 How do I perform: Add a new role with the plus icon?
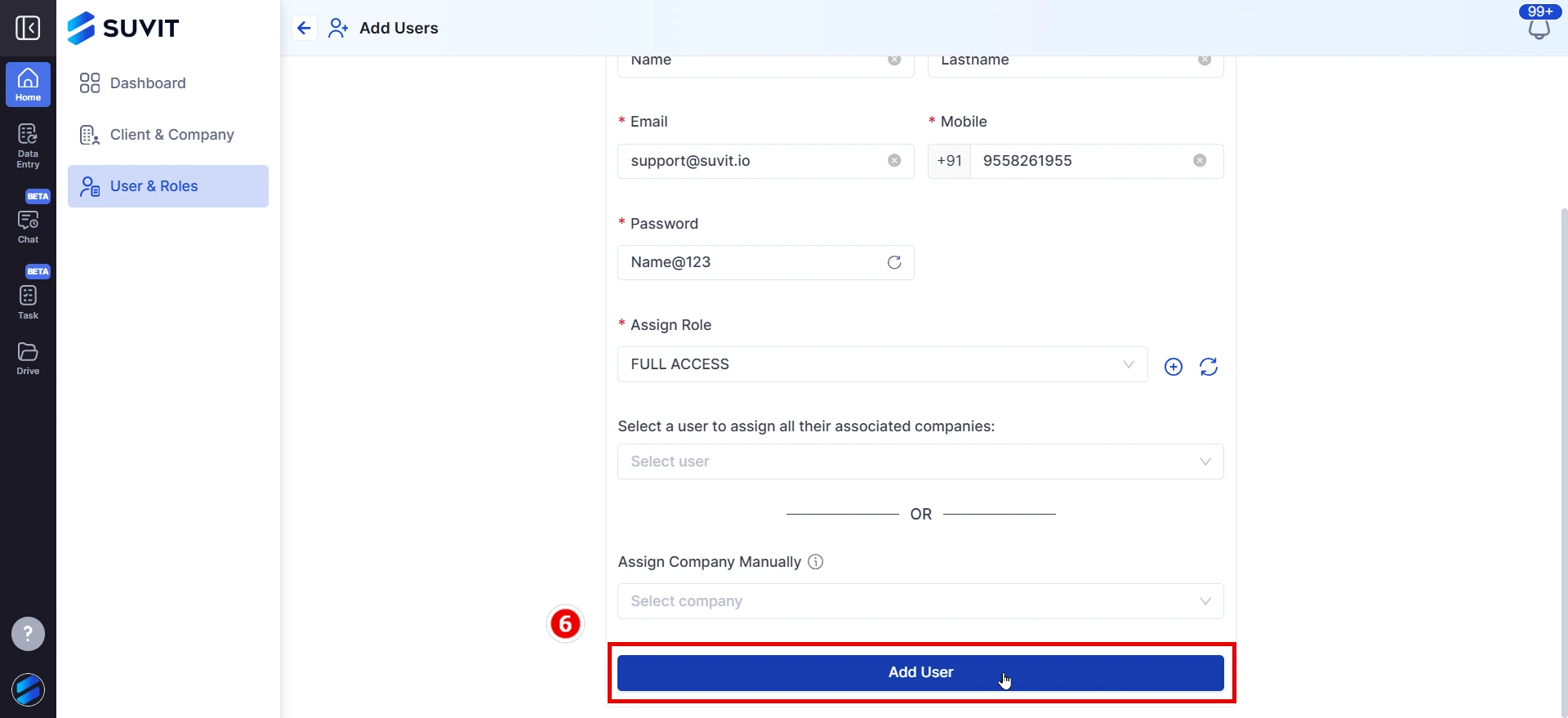tap(1174, 367)
